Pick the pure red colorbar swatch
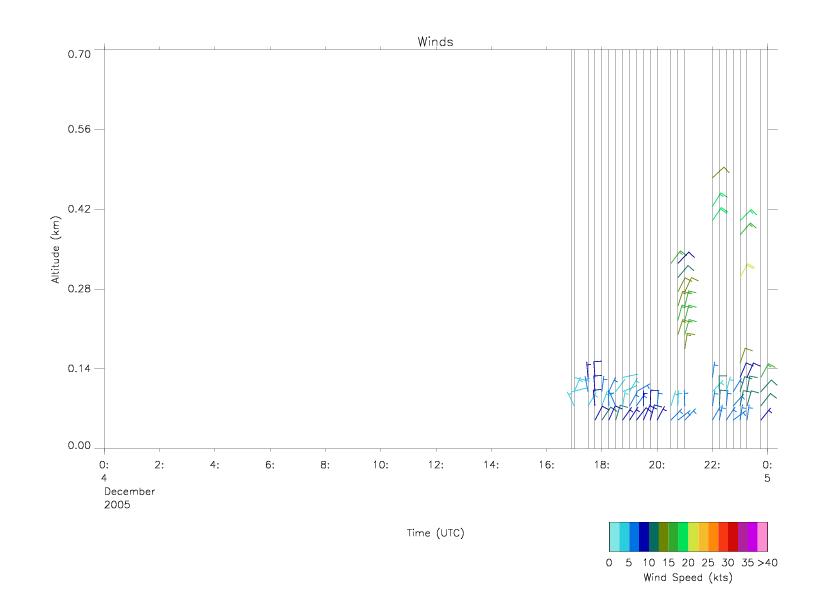This screenshot has height=611, width=827. [733, 537]
